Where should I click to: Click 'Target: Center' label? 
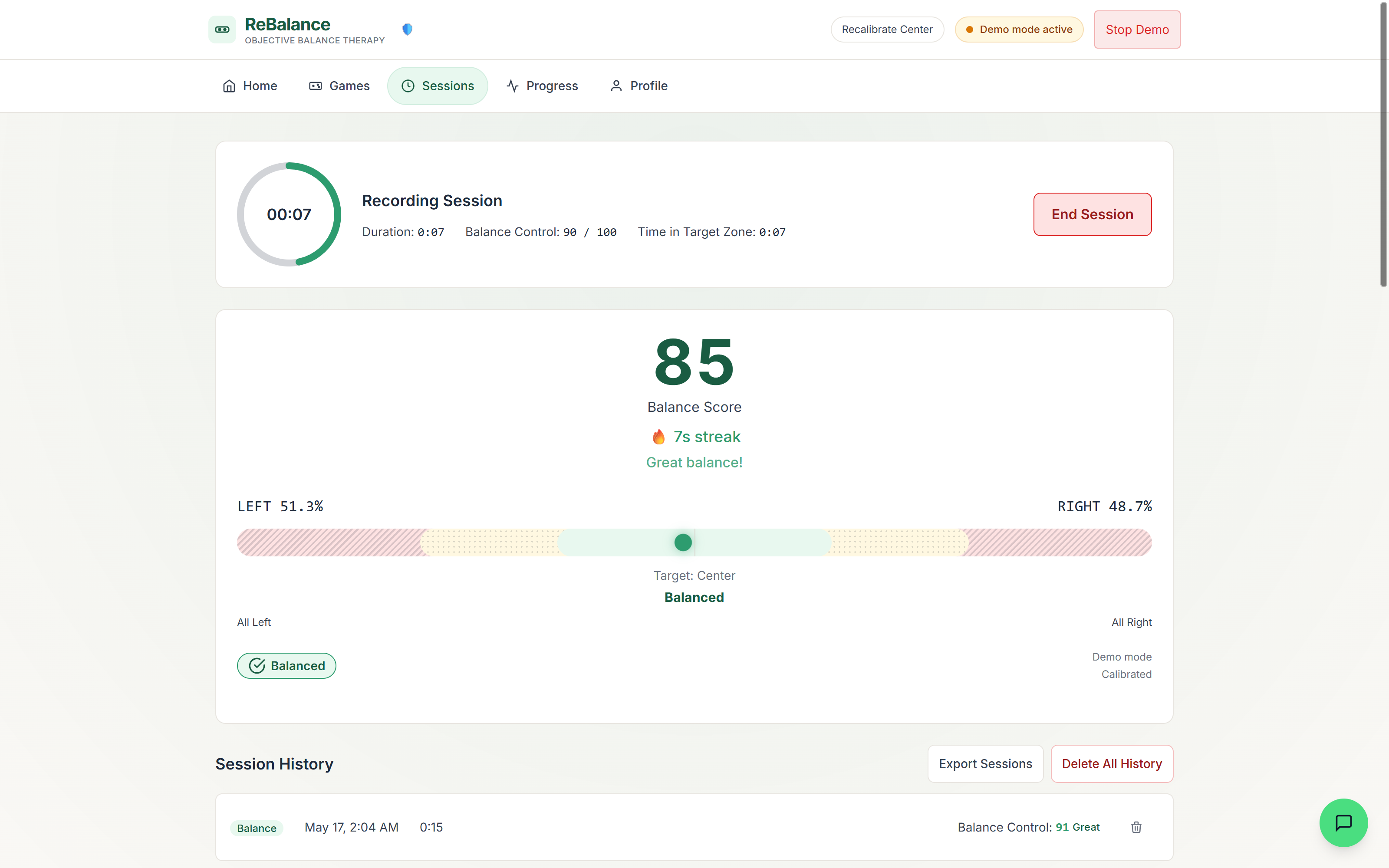(x=694, y=575)
